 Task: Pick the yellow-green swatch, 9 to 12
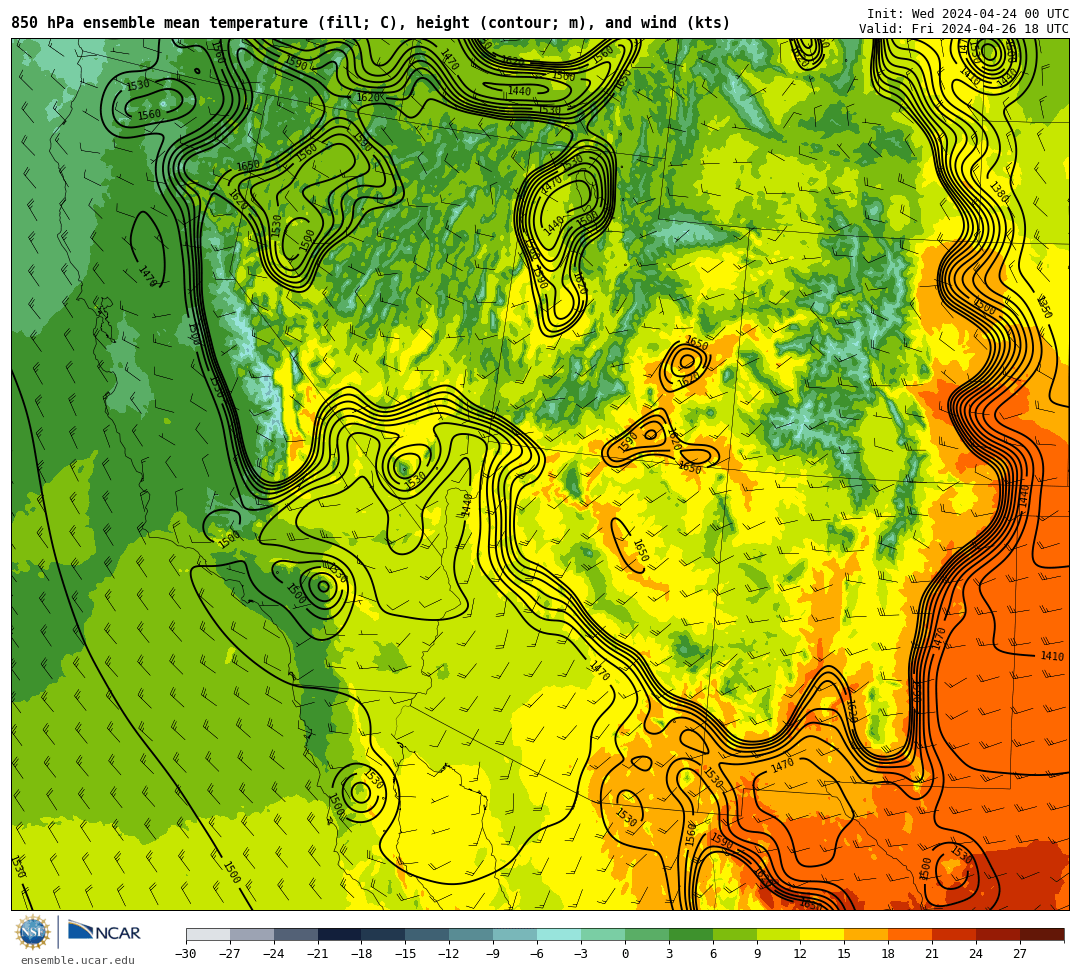point(779,934)
